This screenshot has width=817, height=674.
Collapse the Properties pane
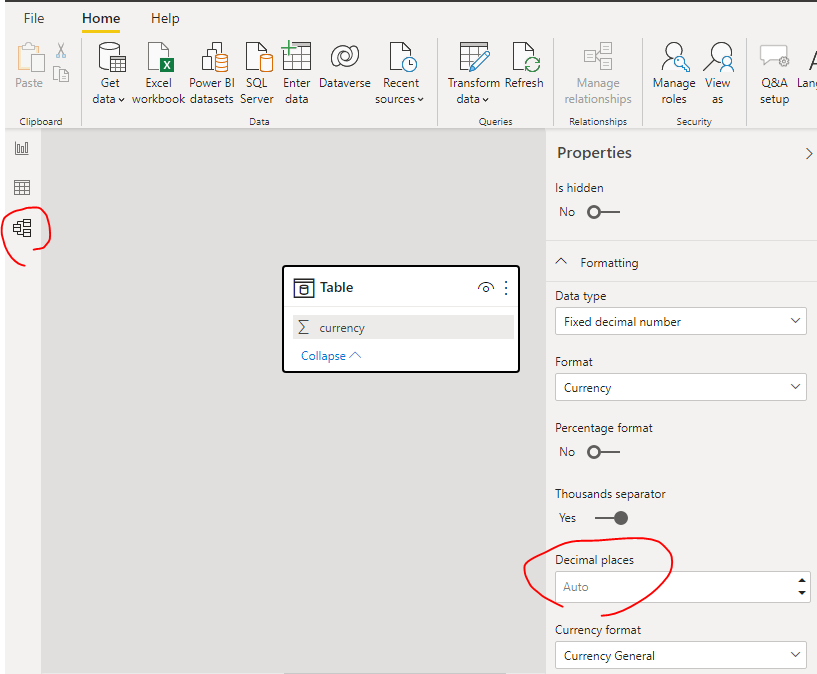809,154
